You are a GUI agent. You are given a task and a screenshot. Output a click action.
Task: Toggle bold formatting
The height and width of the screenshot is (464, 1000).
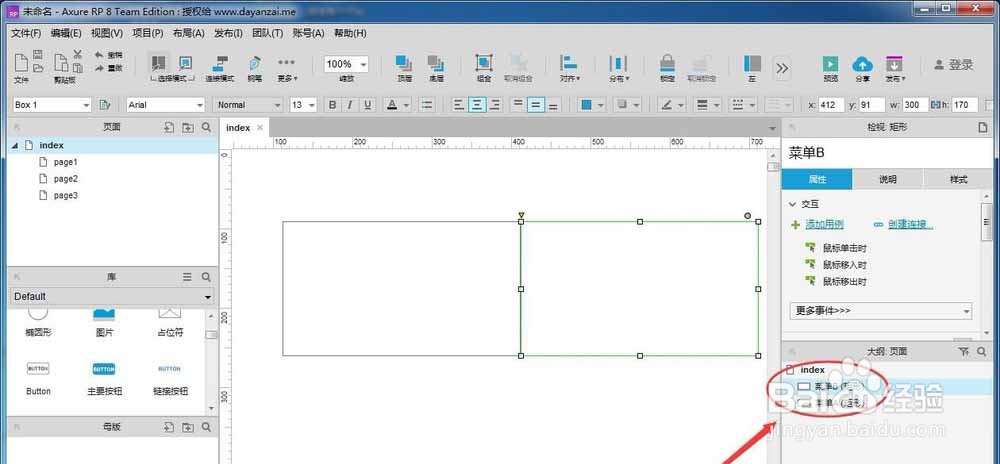[x=332, y=105]
